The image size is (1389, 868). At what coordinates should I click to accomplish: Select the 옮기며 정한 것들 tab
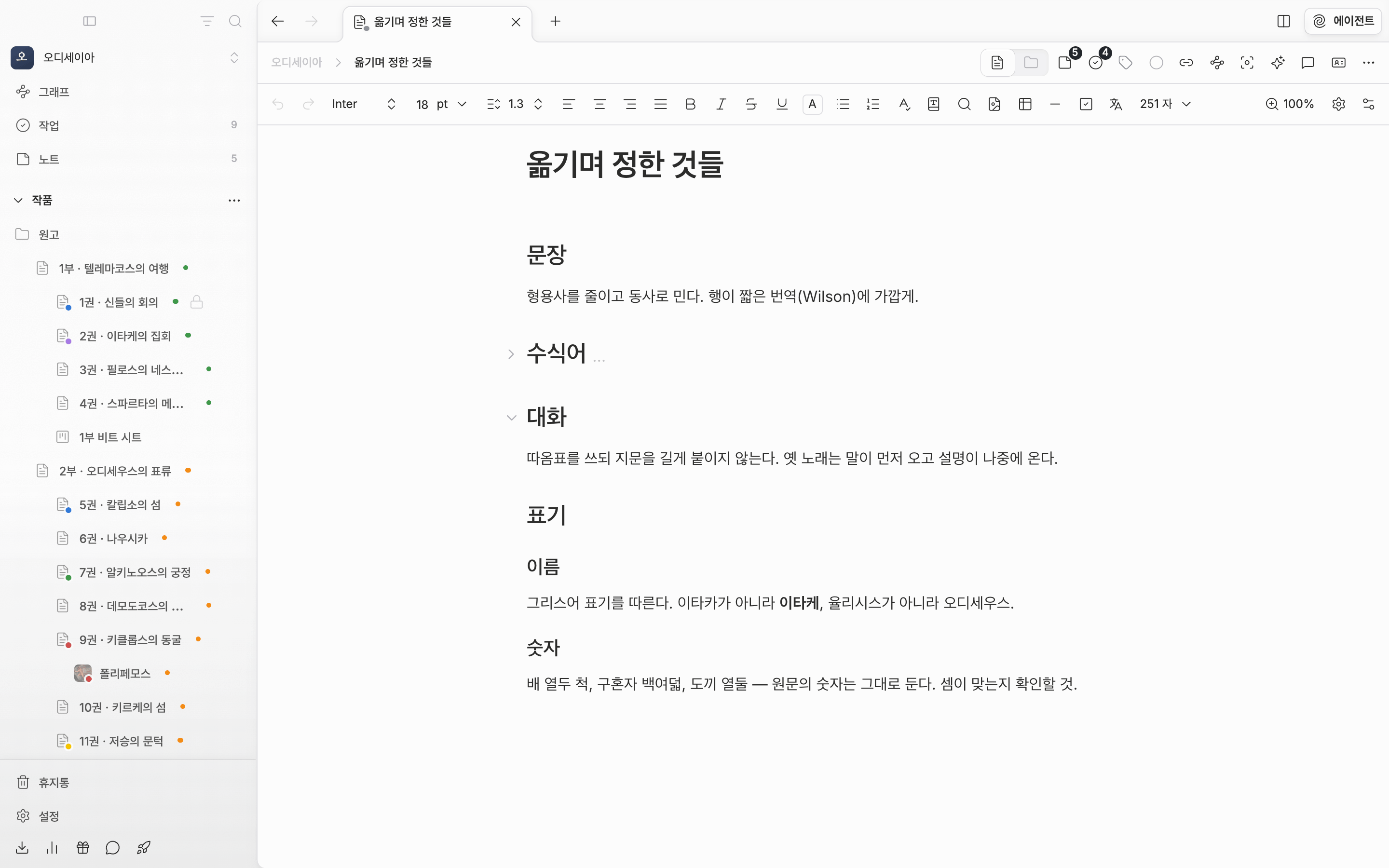437,22
